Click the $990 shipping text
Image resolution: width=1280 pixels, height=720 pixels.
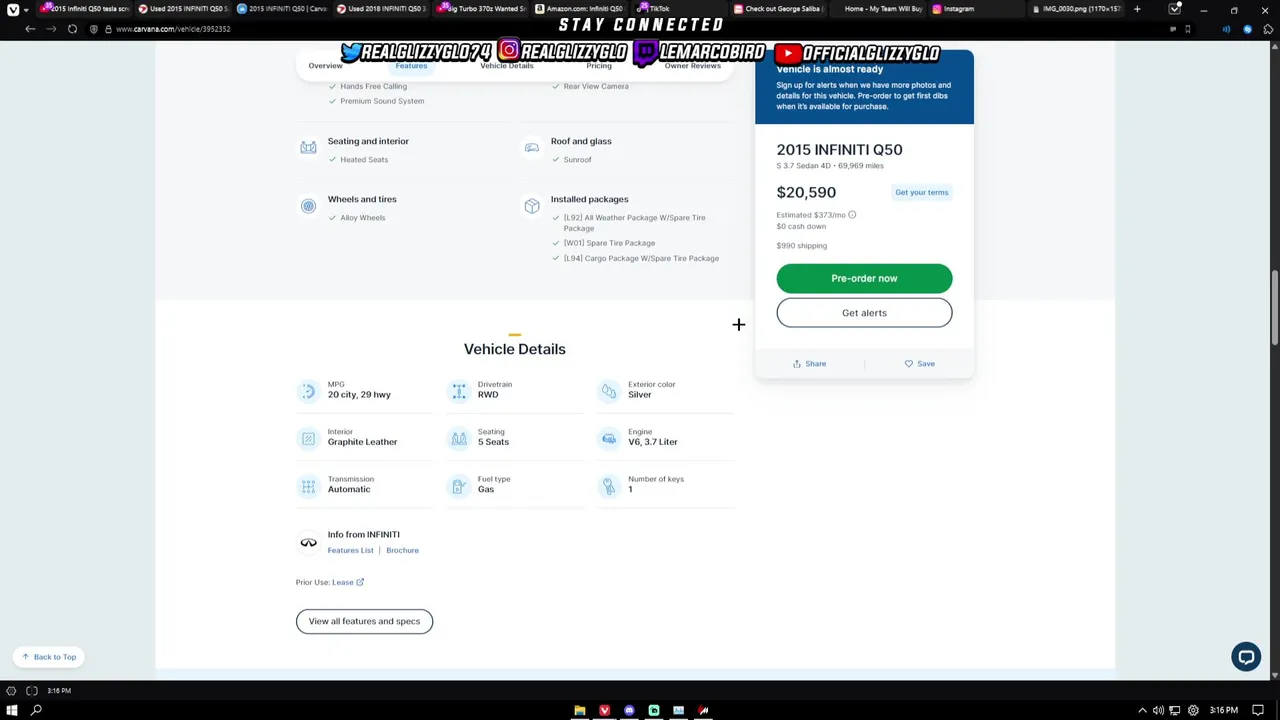point(801,246)
